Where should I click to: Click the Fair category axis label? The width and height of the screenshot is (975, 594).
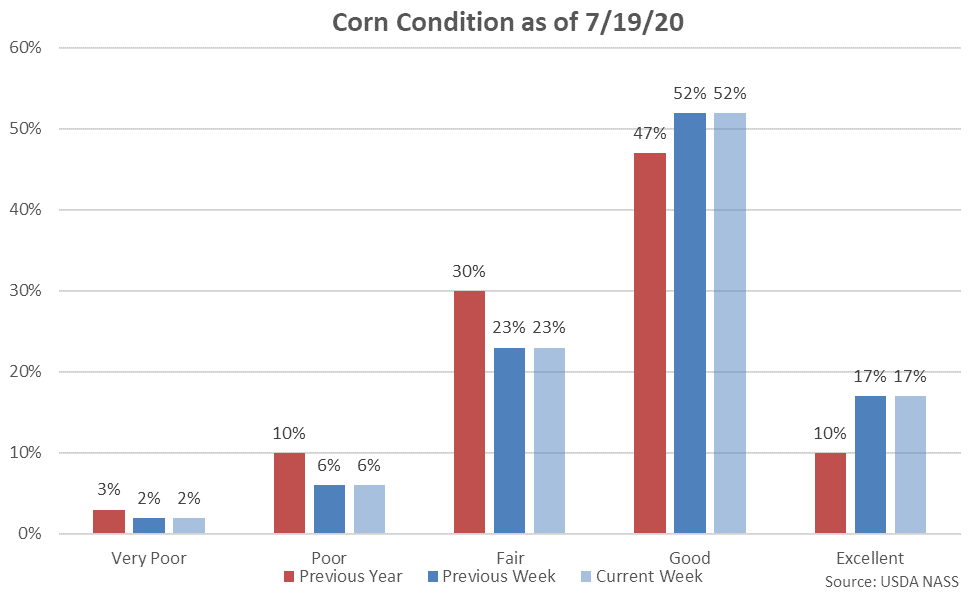tap(509, 558)
